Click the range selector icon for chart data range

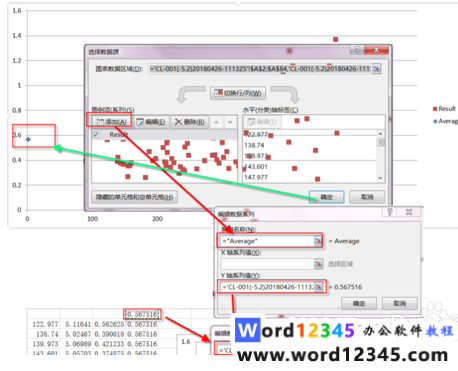(376, 69)
